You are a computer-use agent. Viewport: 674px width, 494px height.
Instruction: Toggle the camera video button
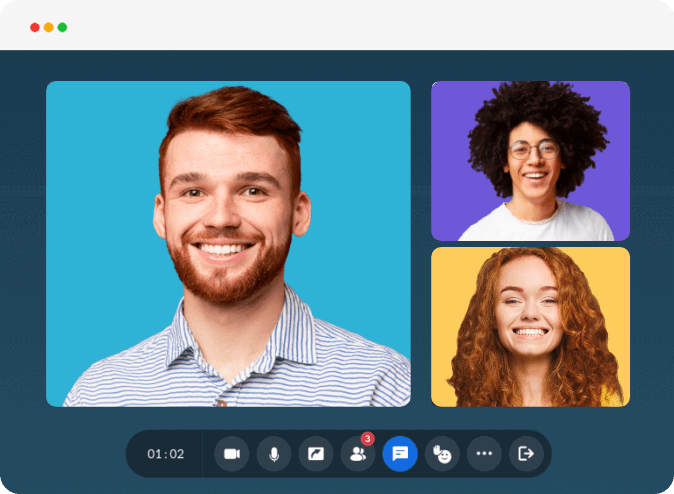coord(232,454)
